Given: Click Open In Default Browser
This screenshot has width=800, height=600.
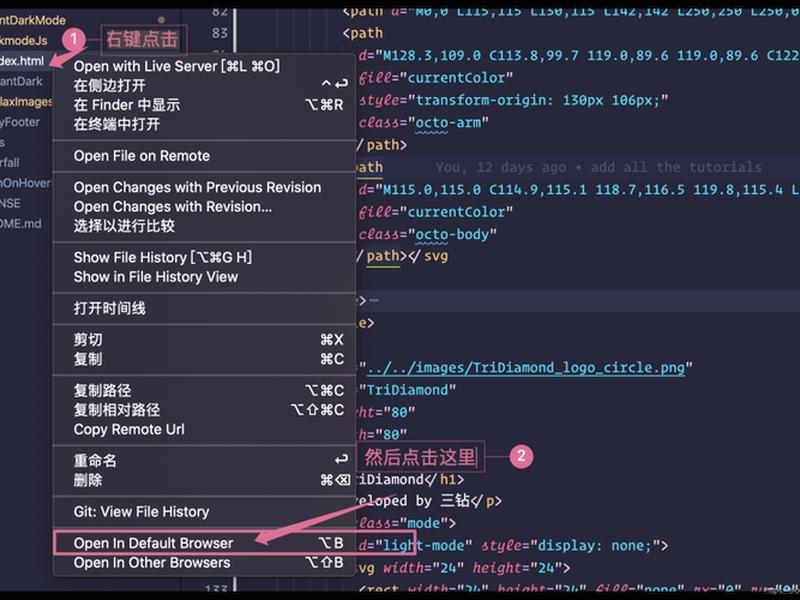Looking at the screenshot, I should [x=204, y=543].
